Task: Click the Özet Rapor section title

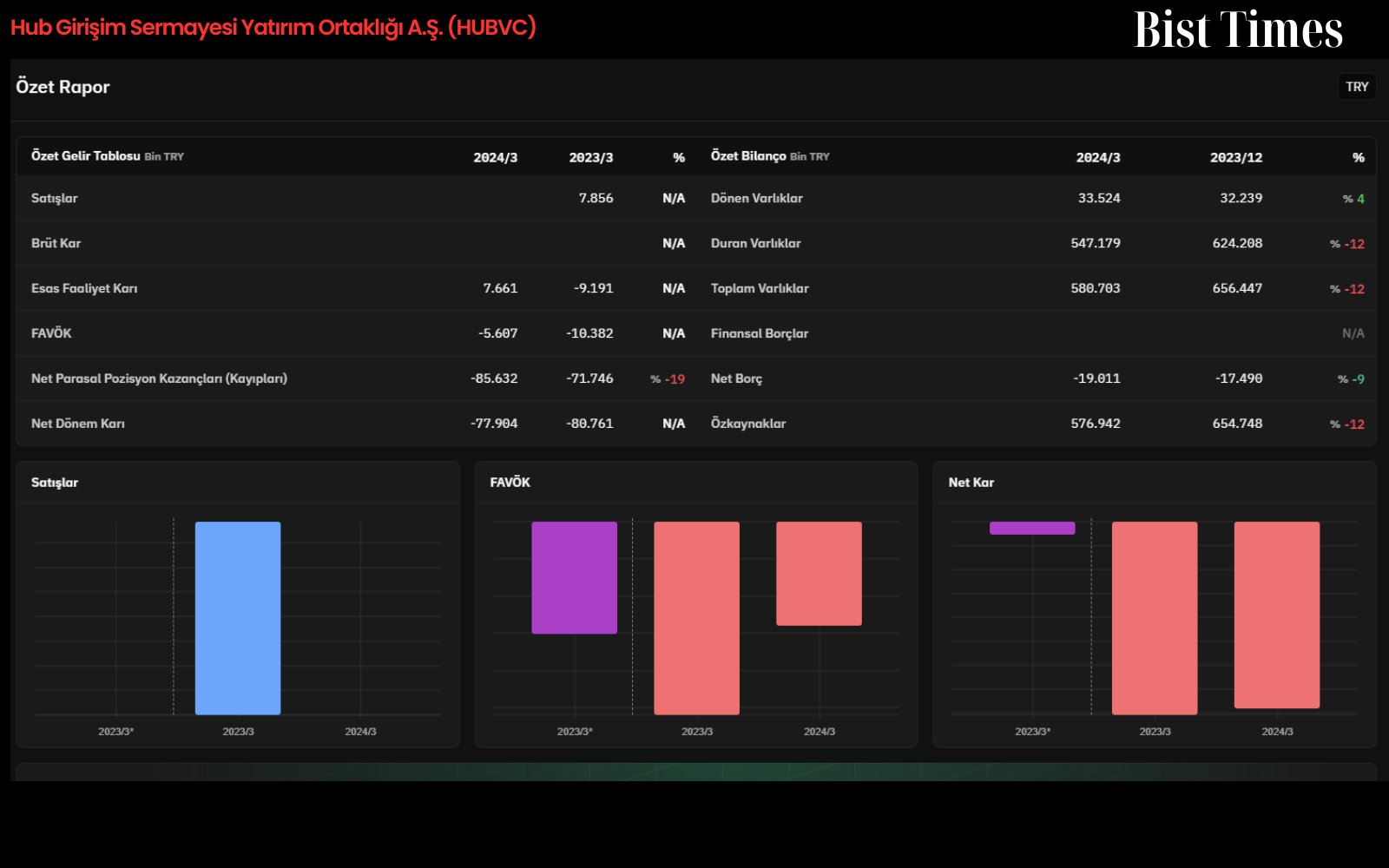Action: pyautogui.click(x=63, y=87)
